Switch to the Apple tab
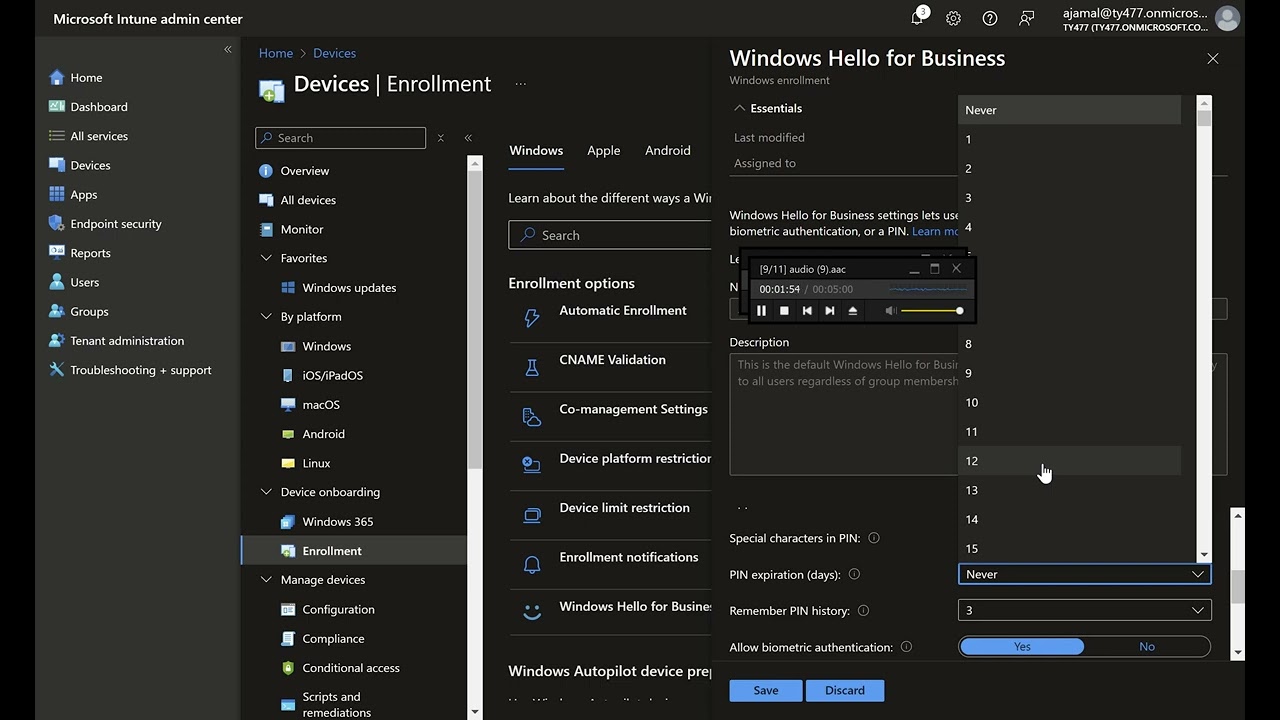The image size is (1280, 720). click(603, 150)
